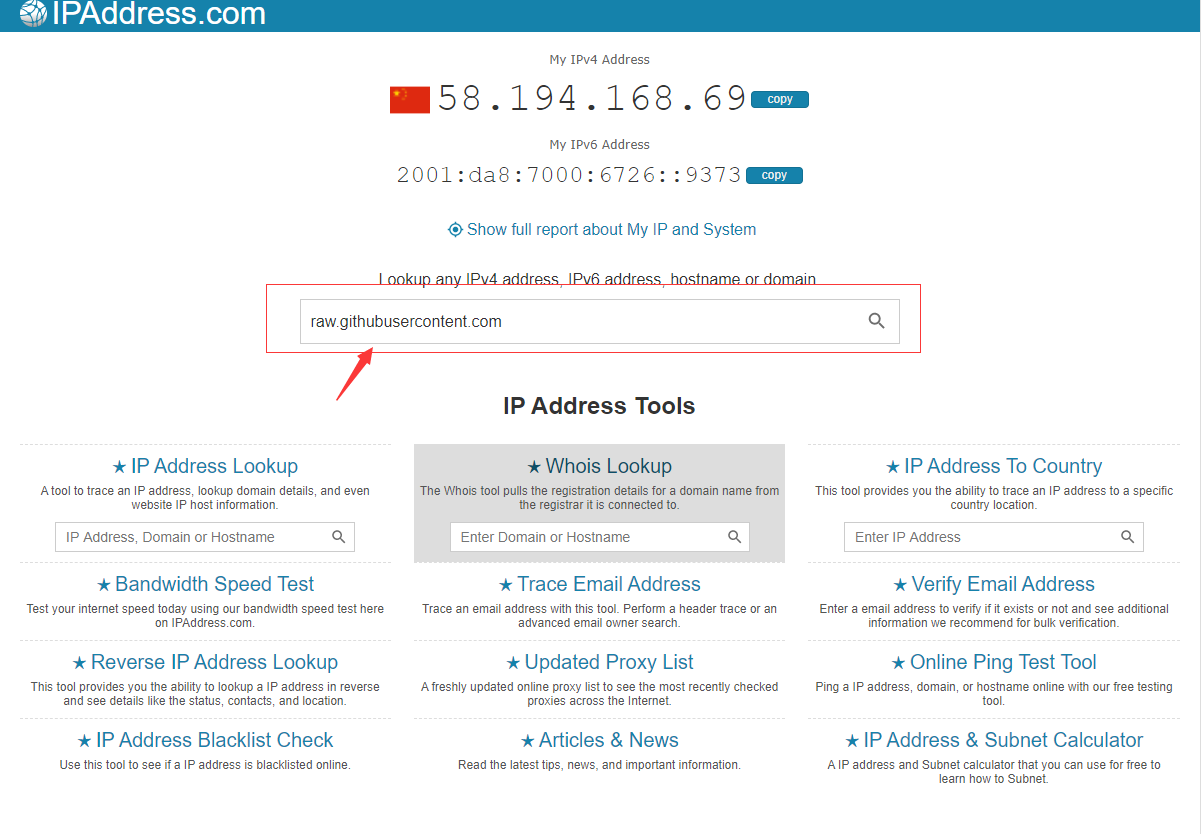Click the Articles & News description text
The width and height of the screenshot is (1201, 834).
point(599,765)
